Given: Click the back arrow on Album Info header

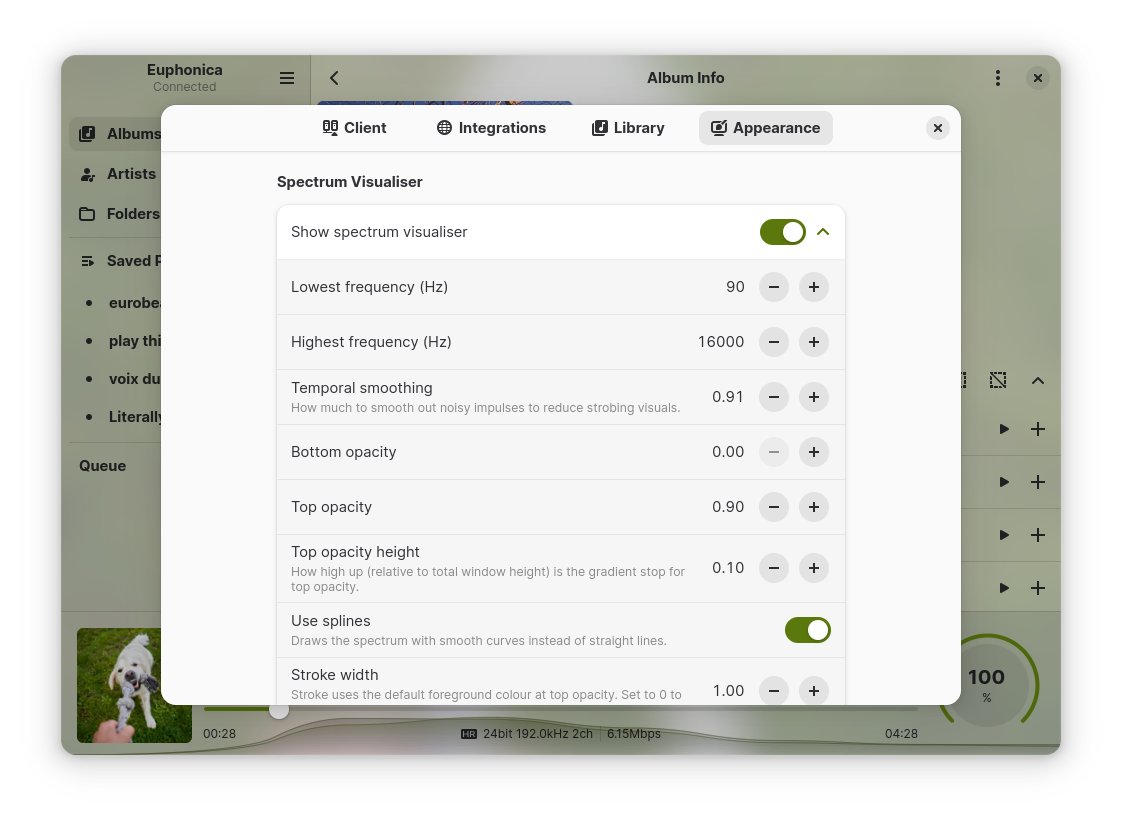Looking at the screenshot, I should point(334,77).
